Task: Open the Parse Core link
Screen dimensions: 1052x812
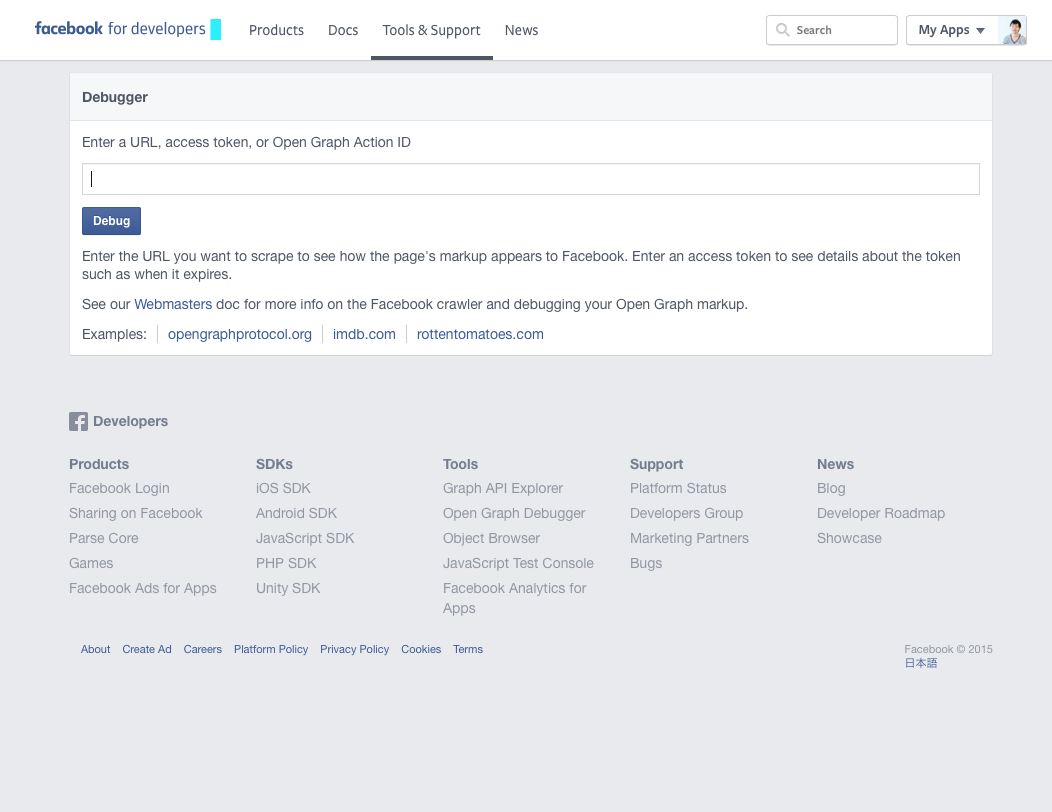Action: pos(104,538)
